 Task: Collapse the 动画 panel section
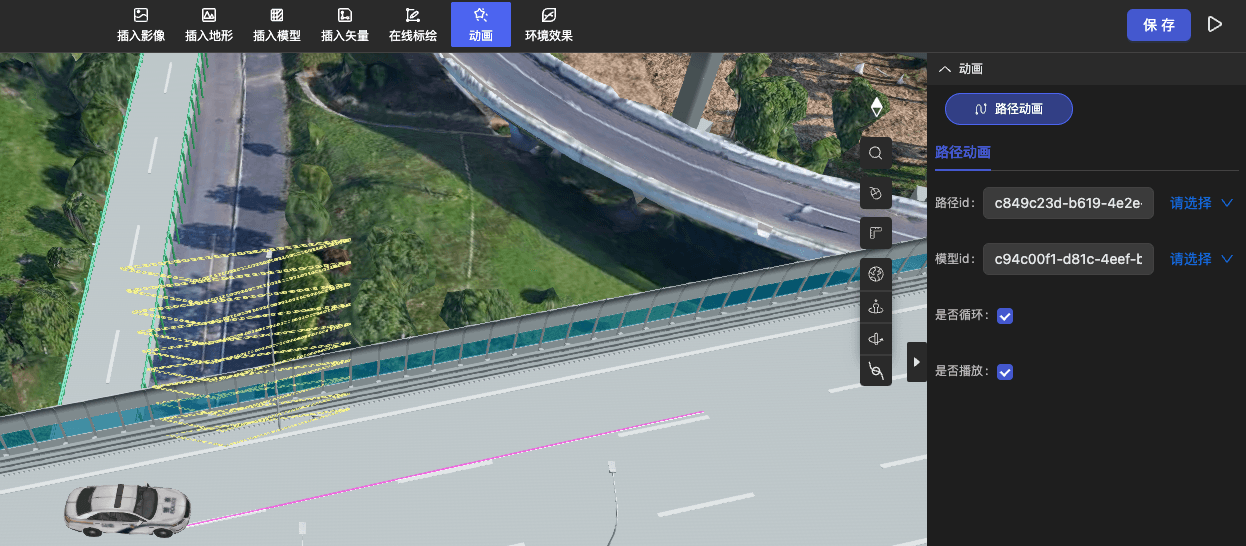(943, 69)
